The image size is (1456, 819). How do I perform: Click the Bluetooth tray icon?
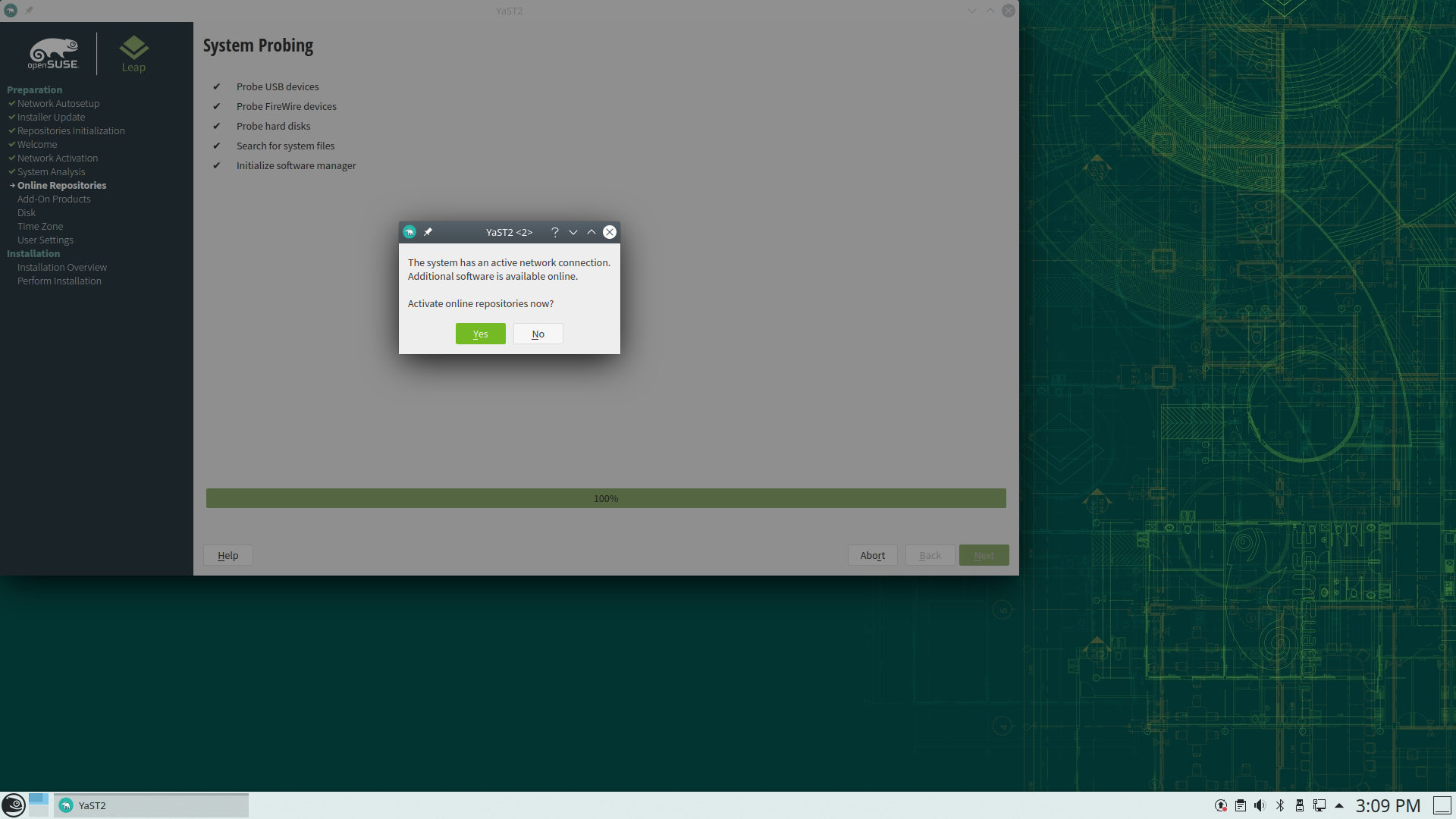(x=1279, y=805)
